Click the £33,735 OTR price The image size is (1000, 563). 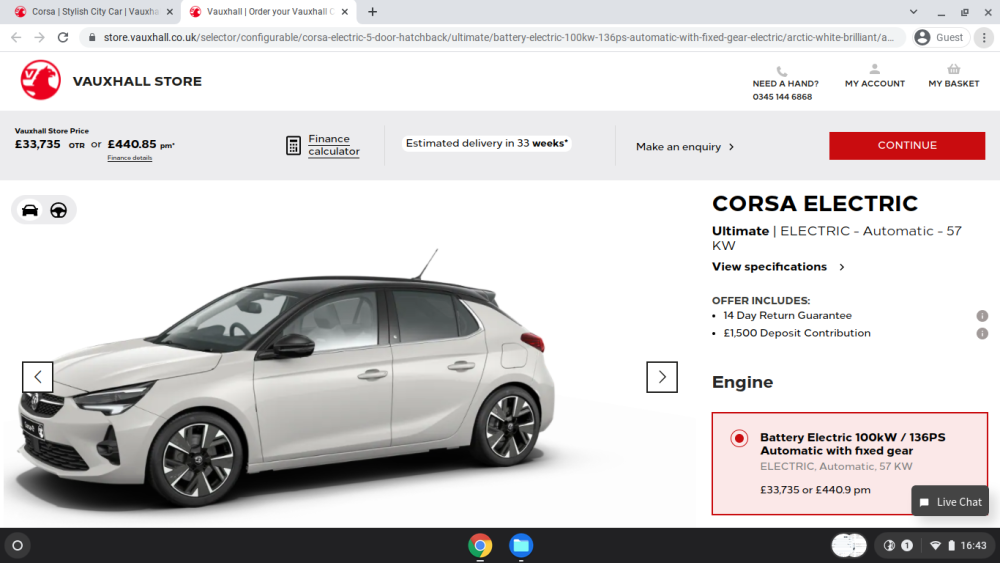pos(49,145)
